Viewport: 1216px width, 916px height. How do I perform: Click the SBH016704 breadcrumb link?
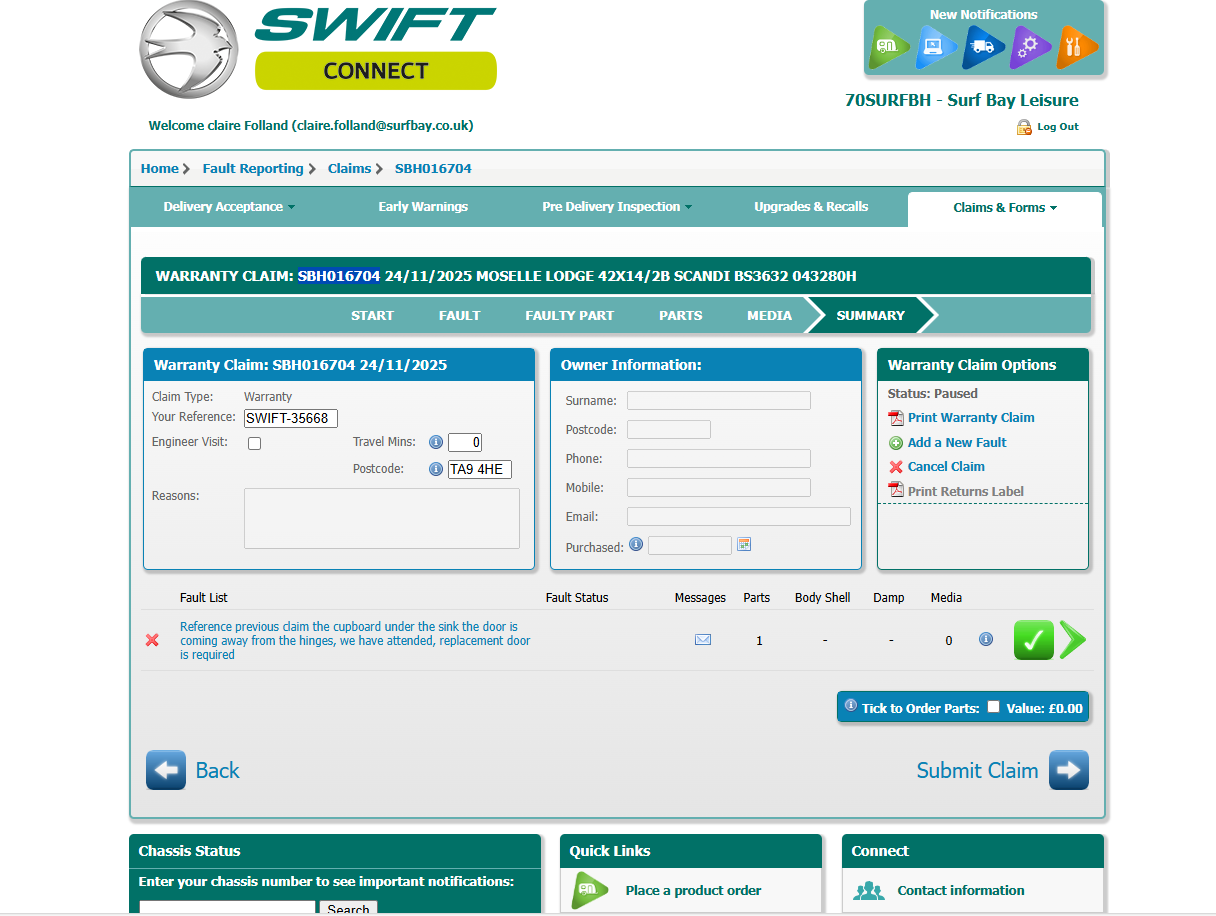click(433, 168)
